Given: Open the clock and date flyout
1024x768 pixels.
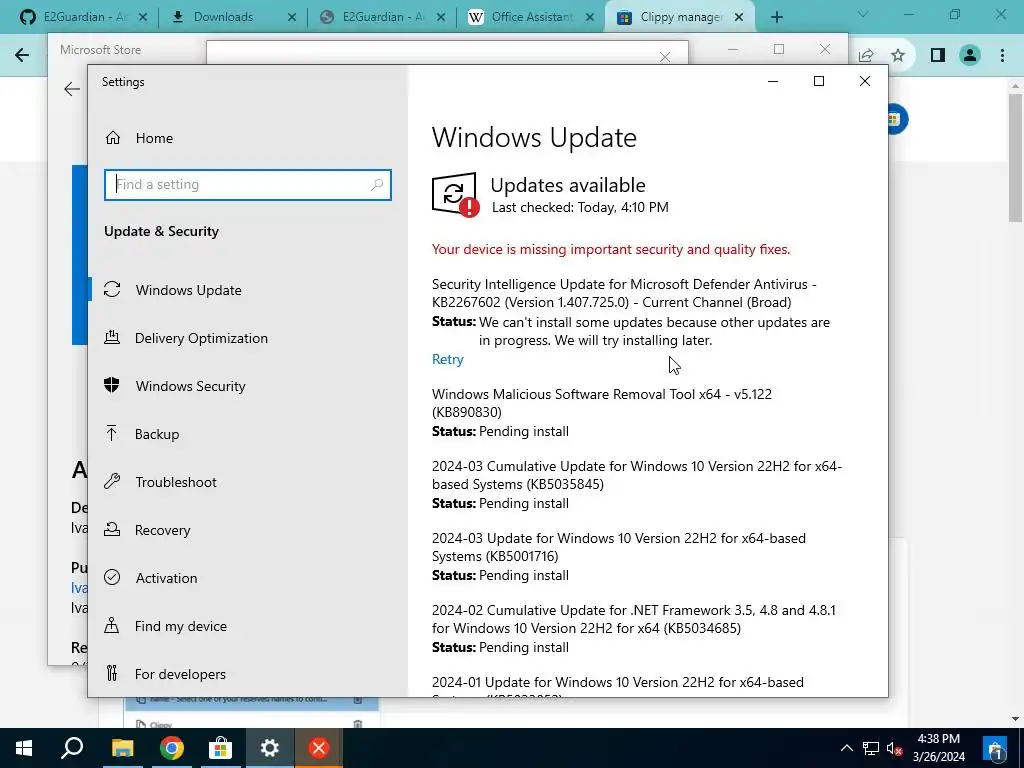Looking at the screenshot, I should click(939, 748).
